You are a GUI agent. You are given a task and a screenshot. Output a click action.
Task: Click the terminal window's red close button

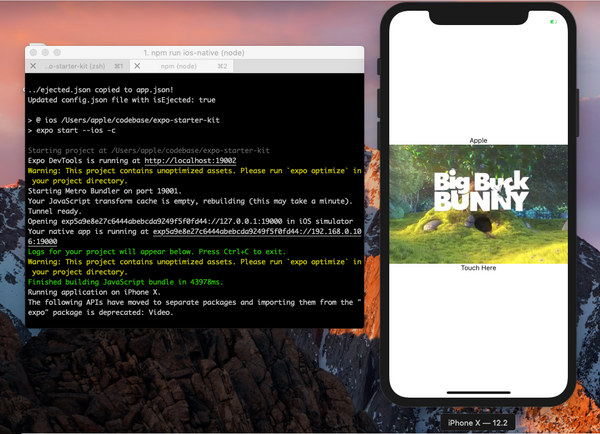[x=33, y=52]
